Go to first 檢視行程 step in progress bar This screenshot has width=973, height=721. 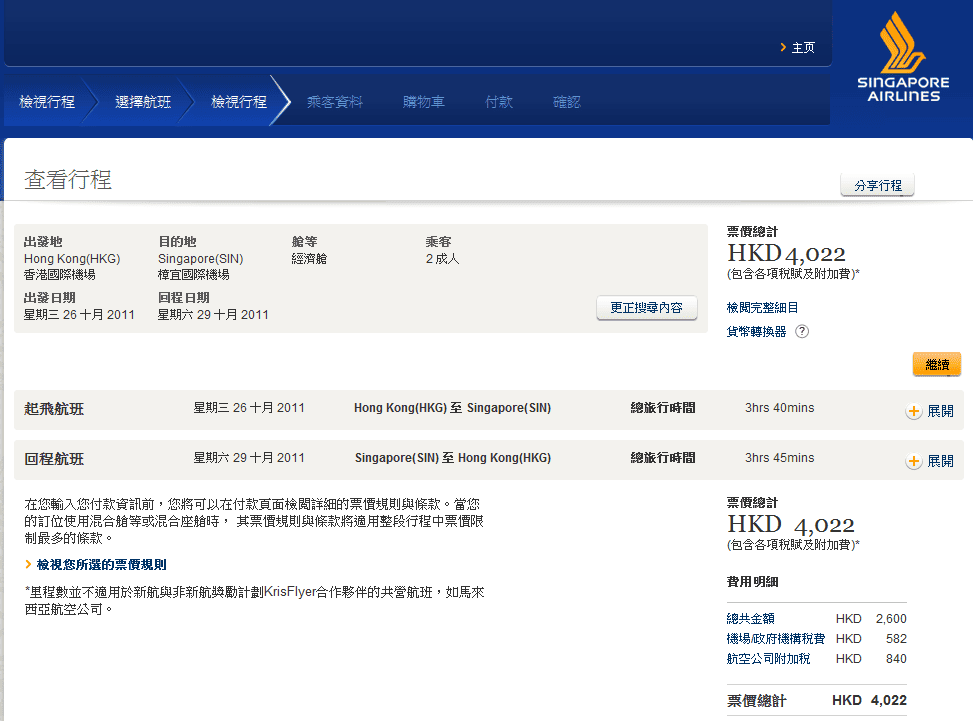(47, 102)
